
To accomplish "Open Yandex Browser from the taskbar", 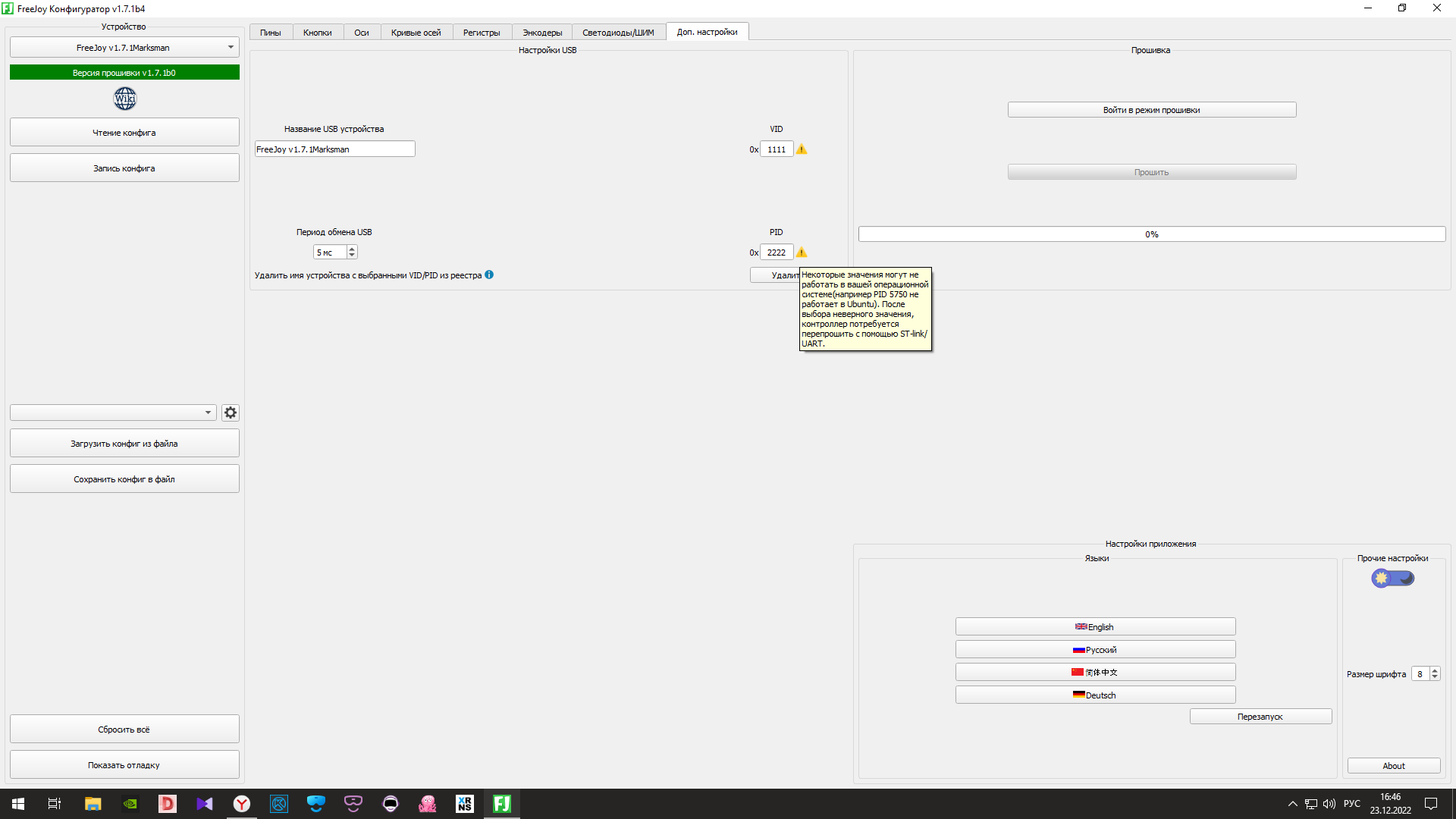I will 241,804.
